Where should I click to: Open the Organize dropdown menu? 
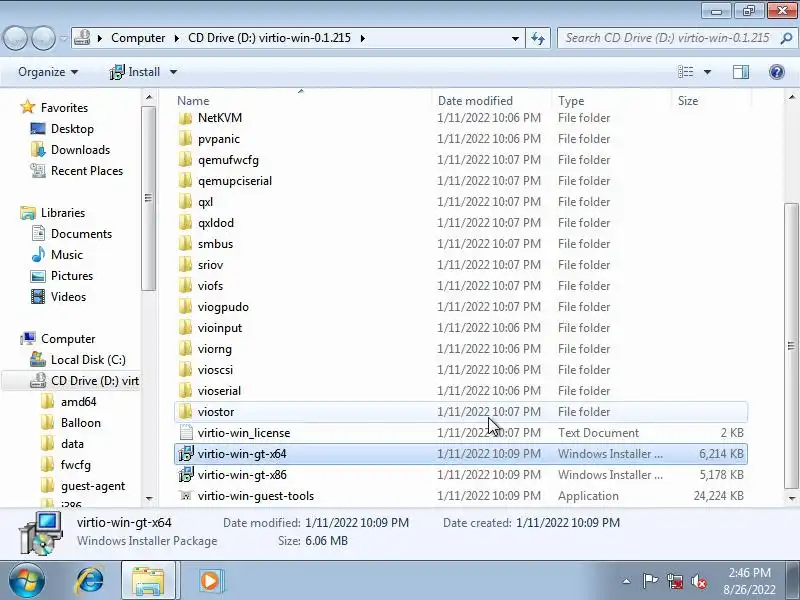(48, 72)
